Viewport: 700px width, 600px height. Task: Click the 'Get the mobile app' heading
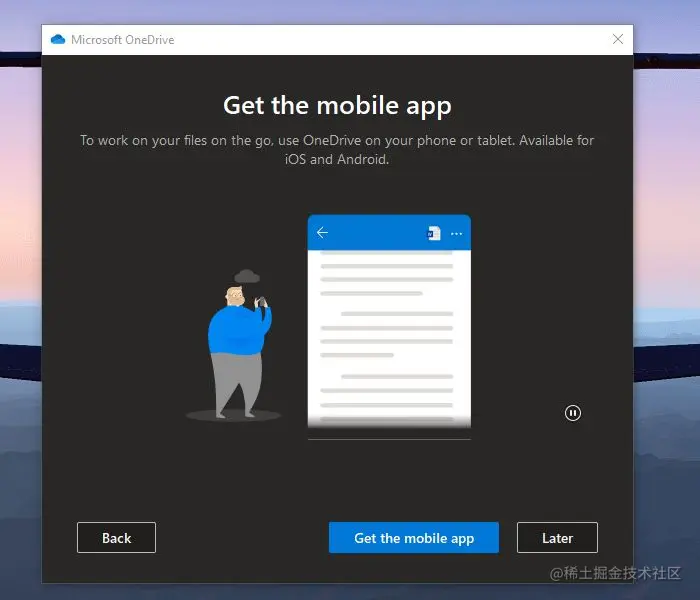point(337,106)
